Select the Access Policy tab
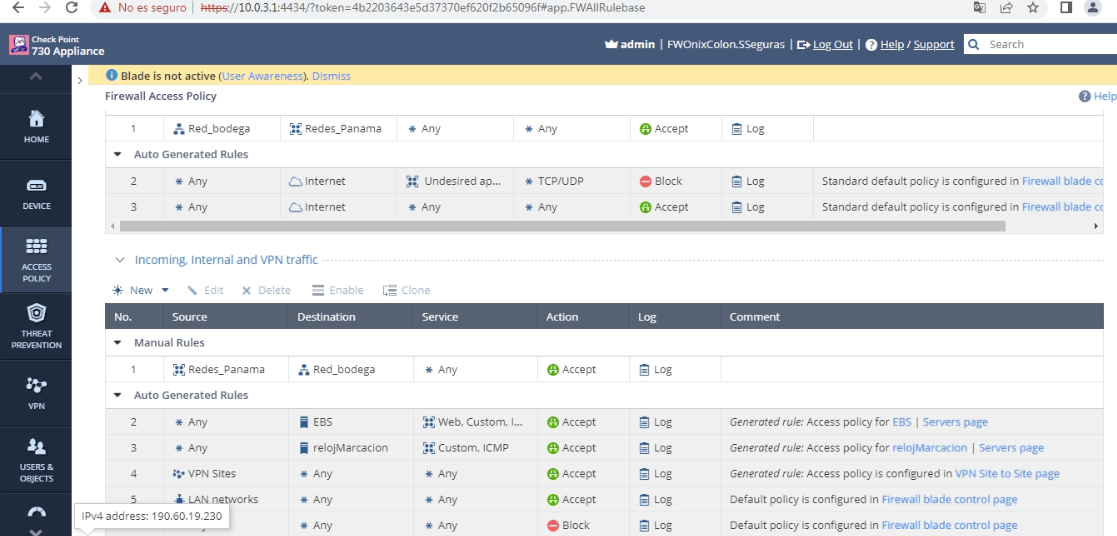1117x536 pixels. [x=36, y=259]
